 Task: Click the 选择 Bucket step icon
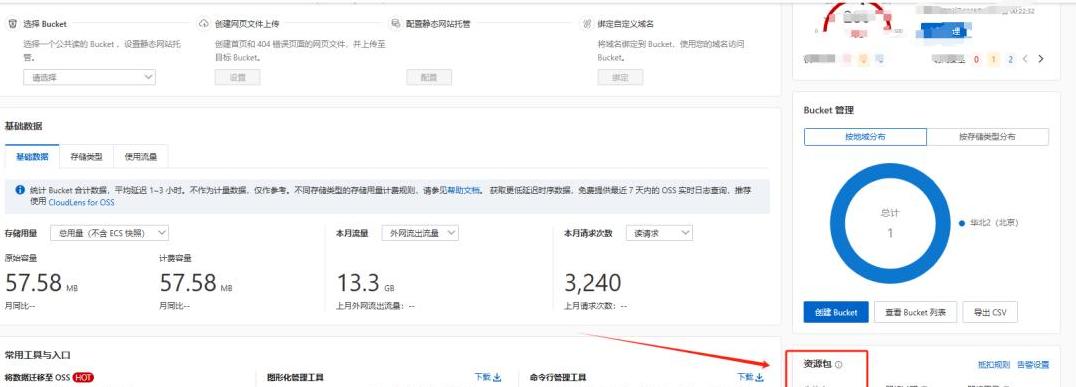12,23
